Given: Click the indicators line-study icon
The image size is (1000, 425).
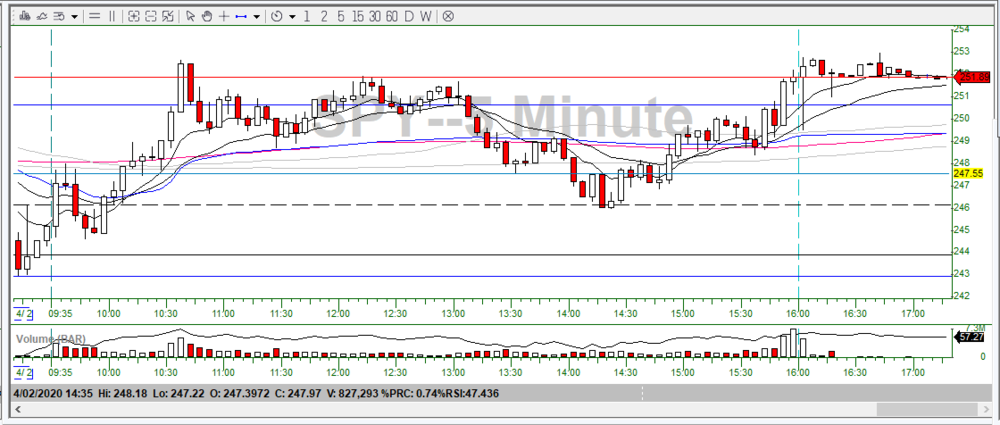Looking at the screenshot, I should 43,16.
